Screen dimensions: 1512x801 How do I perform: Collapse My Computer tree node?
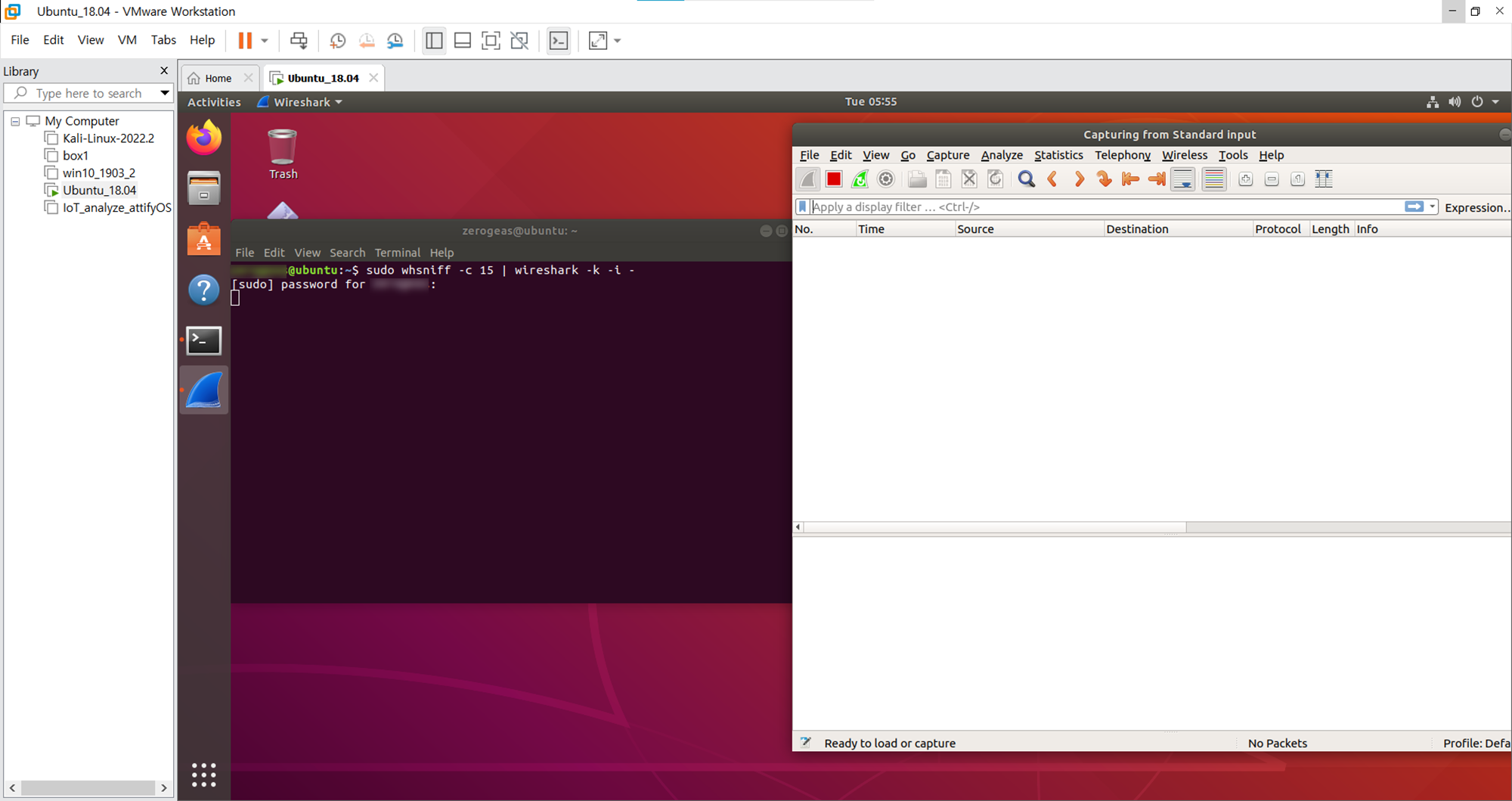[x=15, y=121]
